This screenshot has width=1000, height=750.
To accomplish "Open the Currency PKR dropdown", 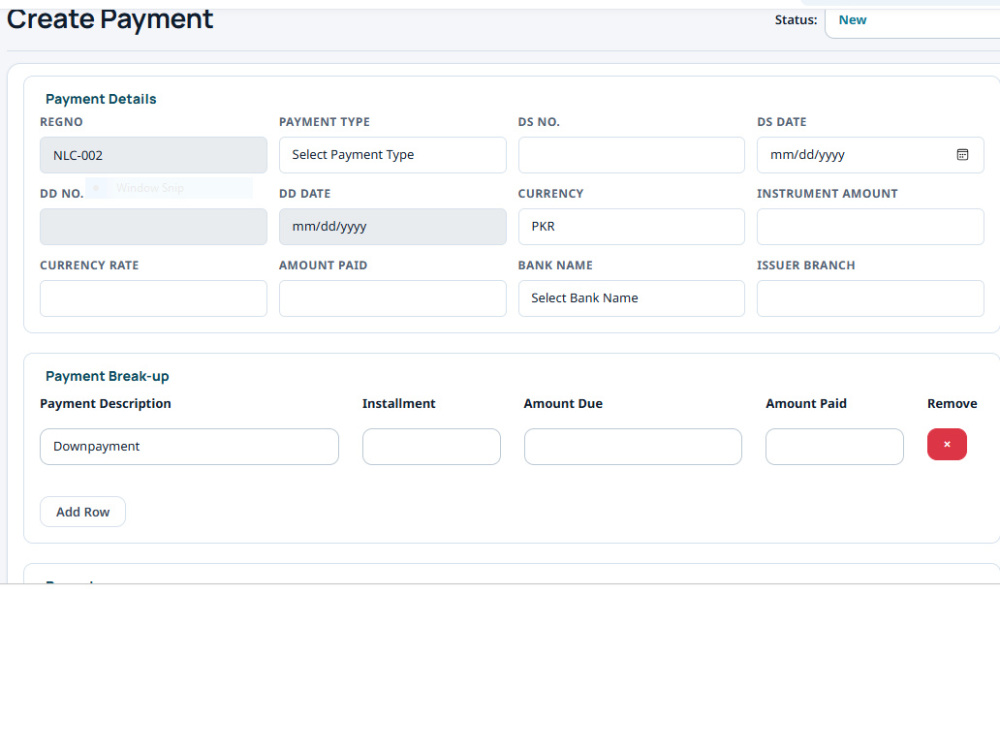I will click(631, 226).
